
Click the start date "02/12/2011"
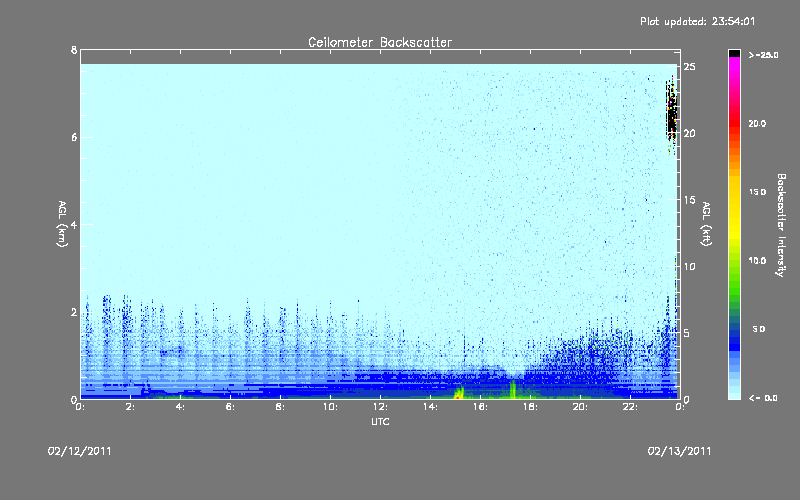point(80,451)
